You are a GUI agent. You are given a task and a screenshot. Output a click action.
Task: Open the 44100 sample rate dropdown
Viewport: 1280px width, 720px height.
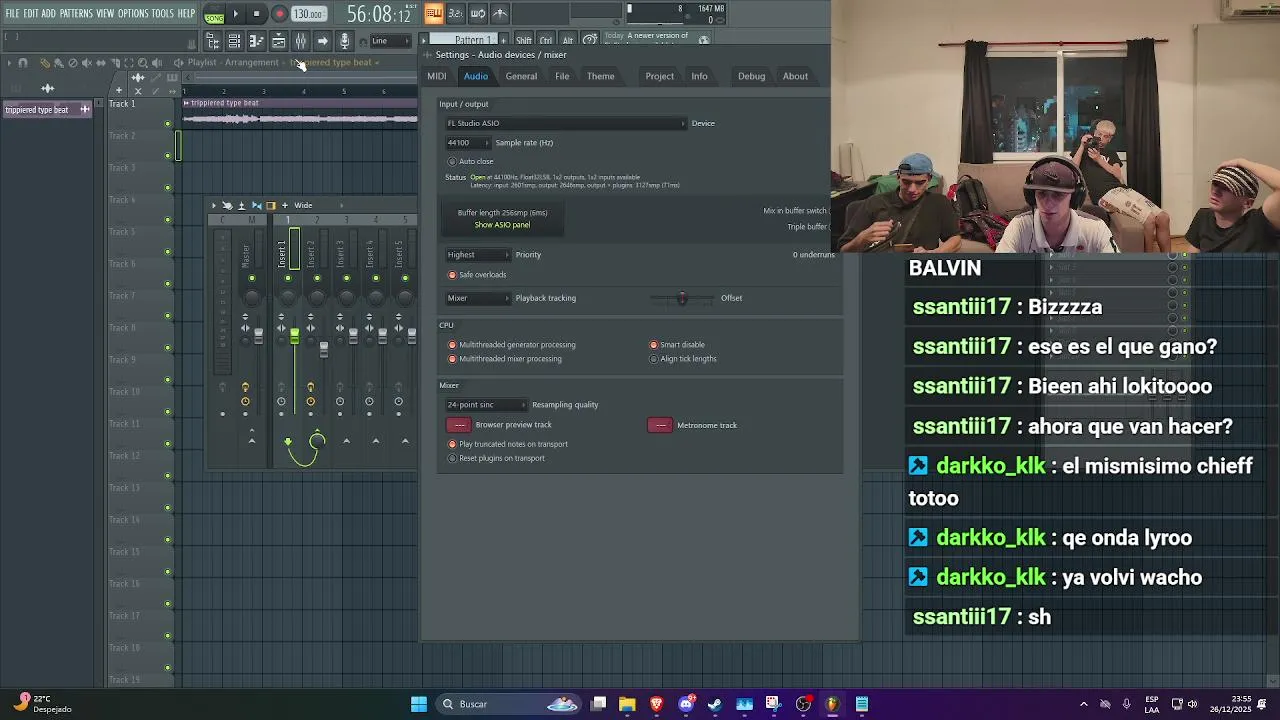[467, 143]
